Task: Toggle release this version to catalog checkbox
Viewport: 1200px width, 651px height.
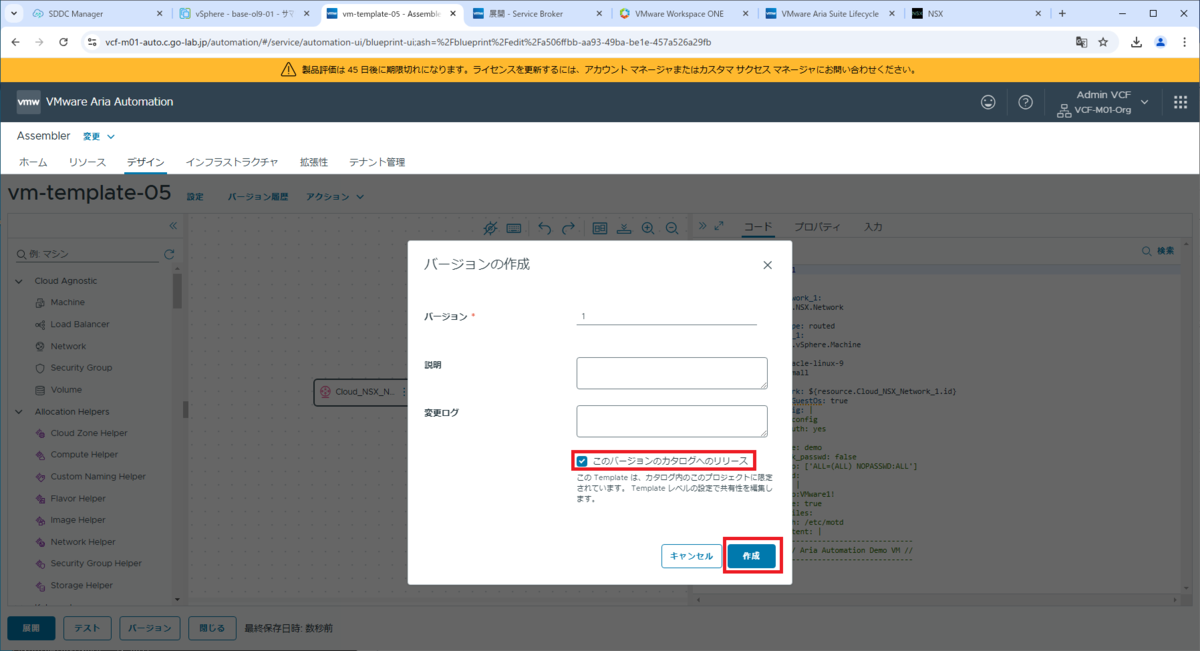Action: [582, 461]
